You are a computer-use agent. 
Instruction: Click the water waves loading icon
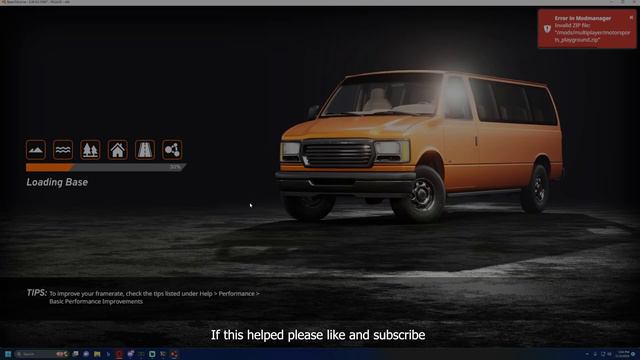[63, 150]
